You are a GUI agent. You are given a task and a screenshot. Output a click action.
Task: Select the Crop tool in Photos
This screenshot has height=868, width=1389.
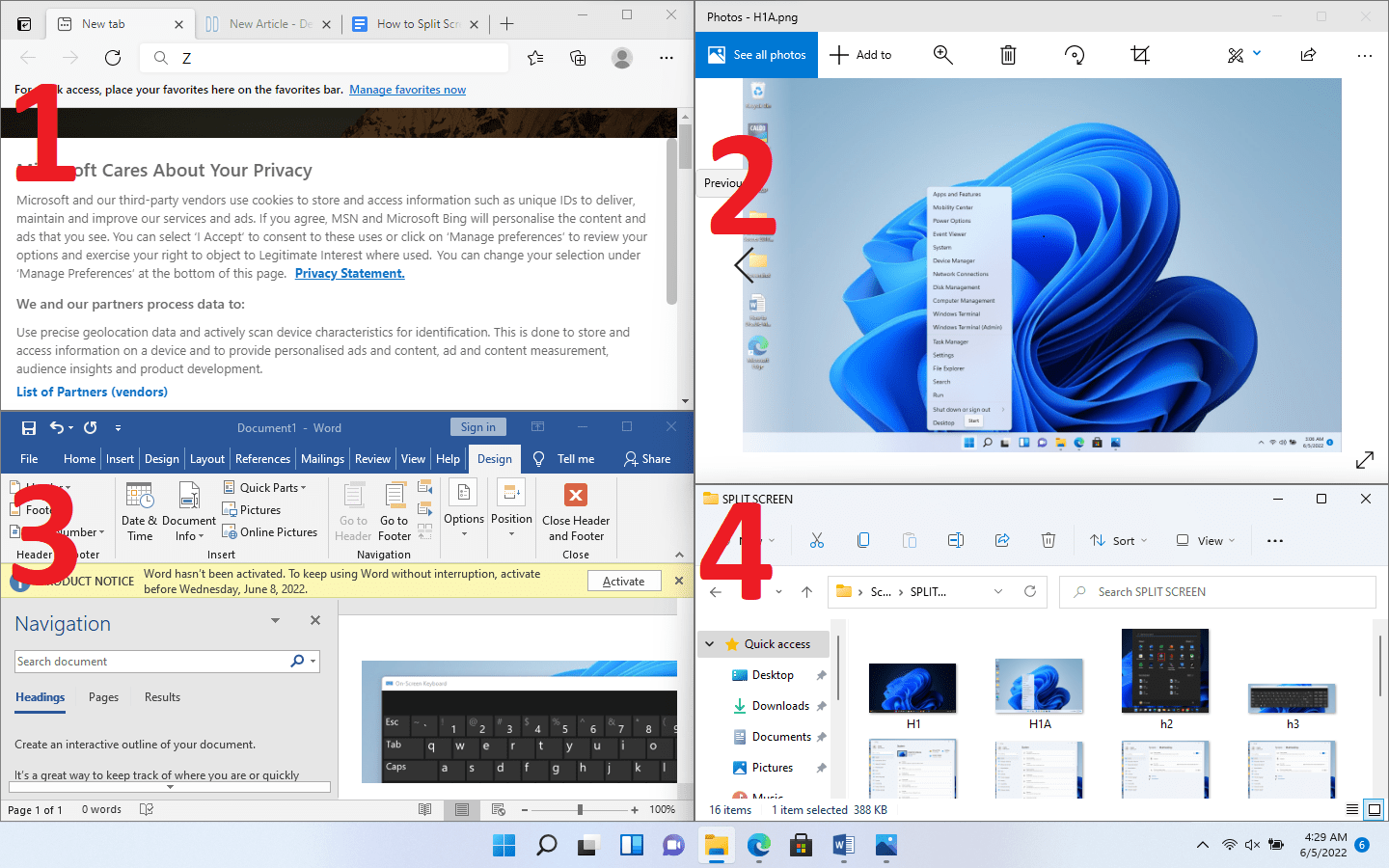1140,55
